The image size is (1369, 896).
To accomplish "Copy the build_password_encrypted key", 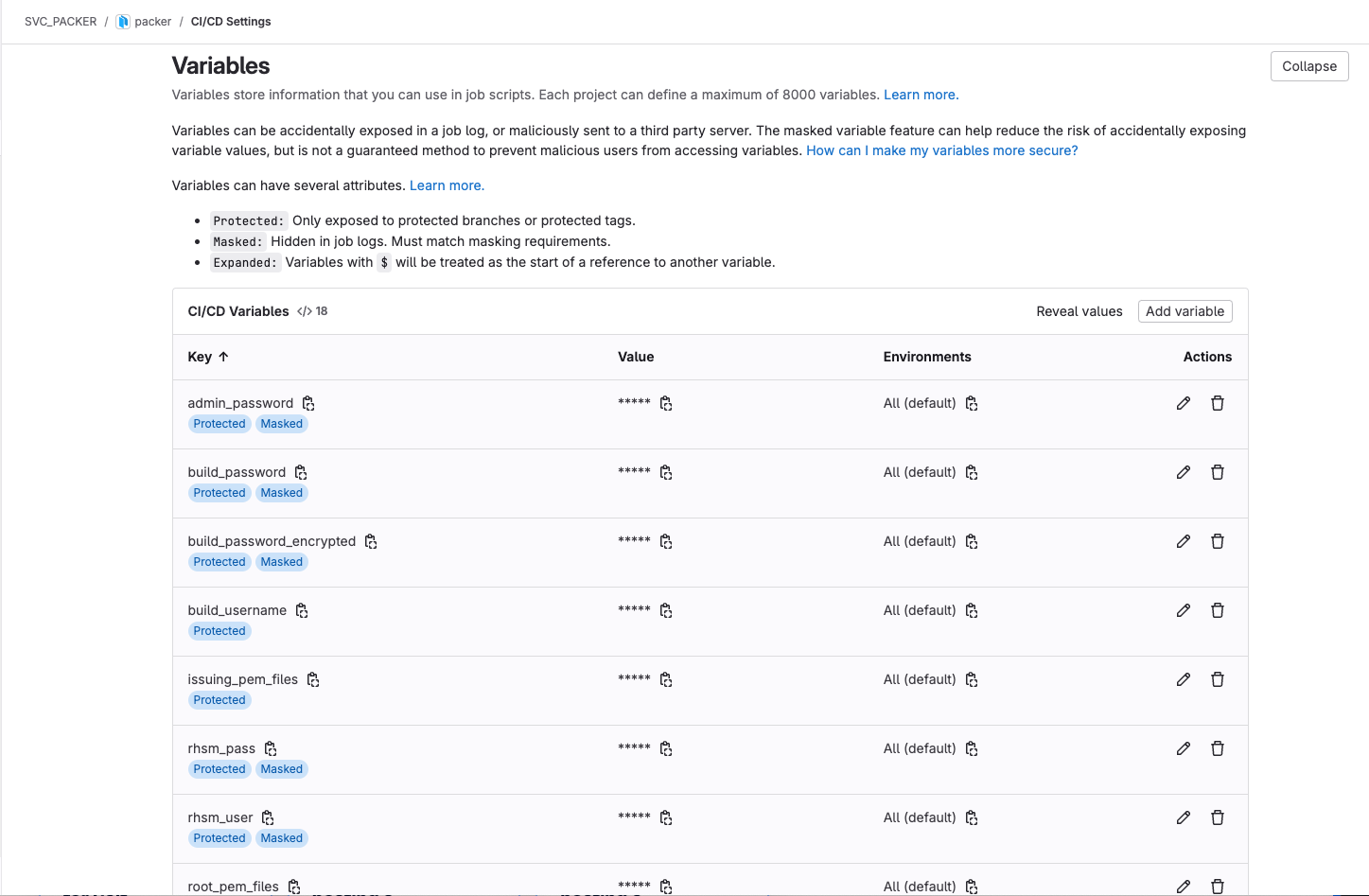I will click(370, 540).
